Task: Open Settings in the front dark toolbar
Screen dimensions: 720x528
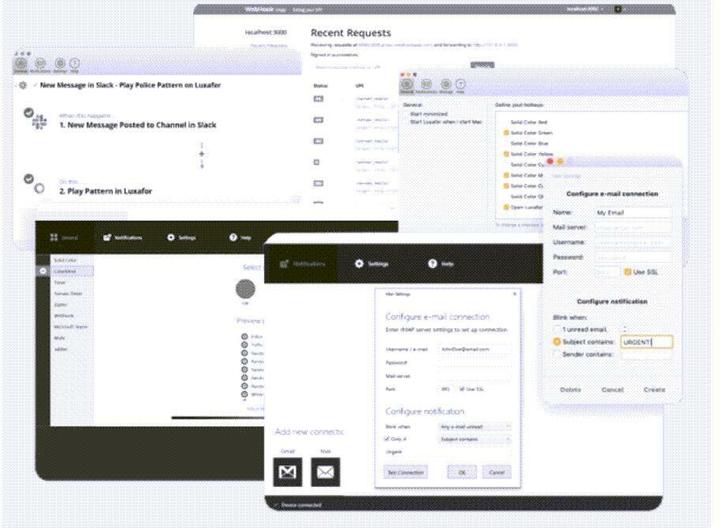Action: [372, 263]
